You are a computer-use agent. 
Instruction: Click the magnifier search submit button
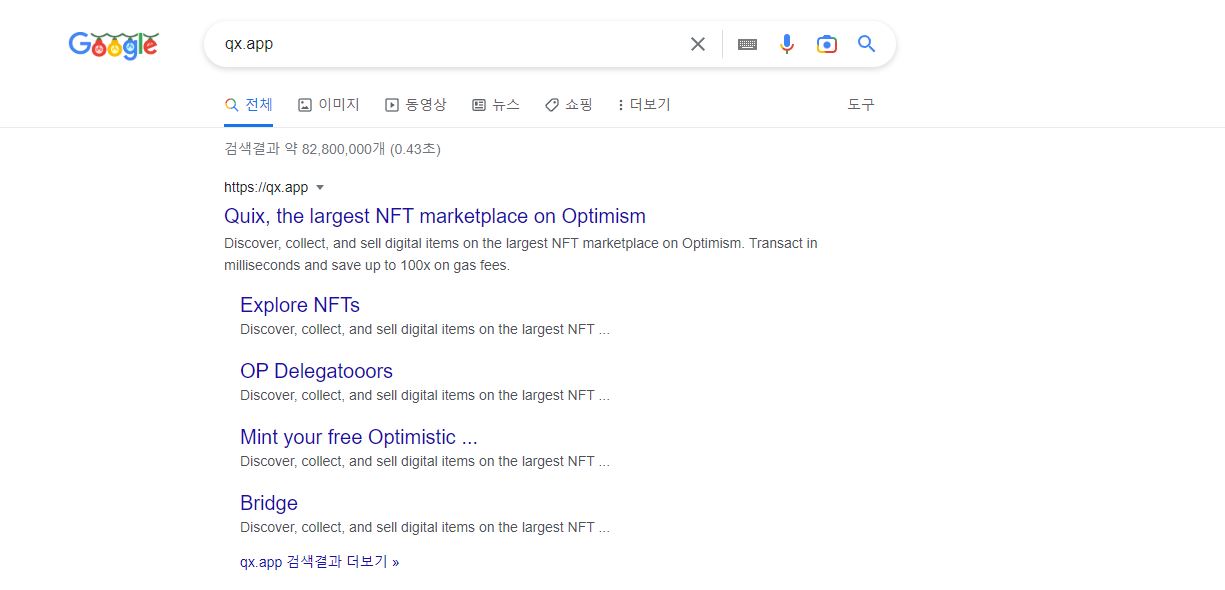point(866,44)
